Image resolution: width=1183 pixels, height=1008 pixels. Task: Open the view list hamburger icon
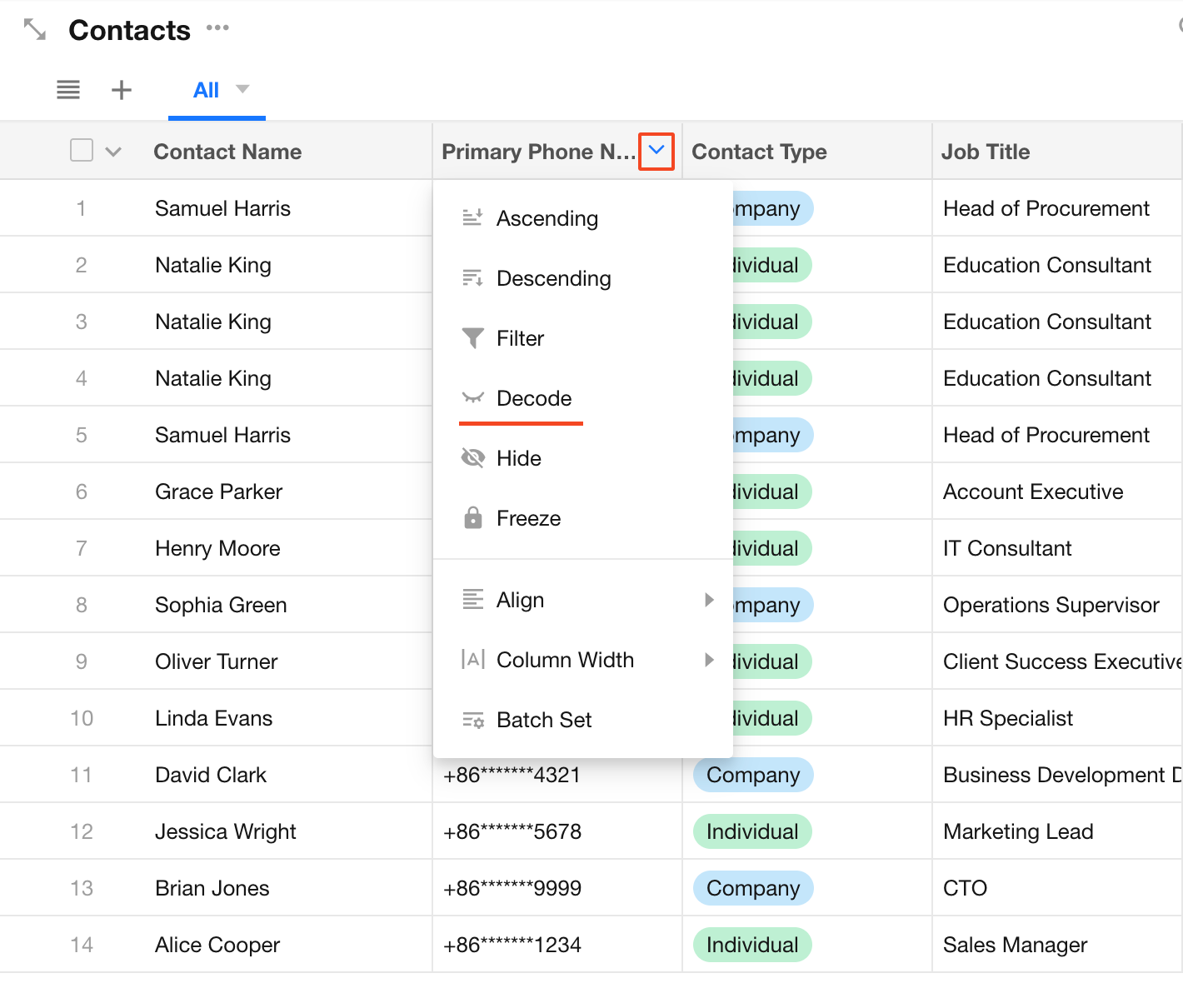(68, 90)
